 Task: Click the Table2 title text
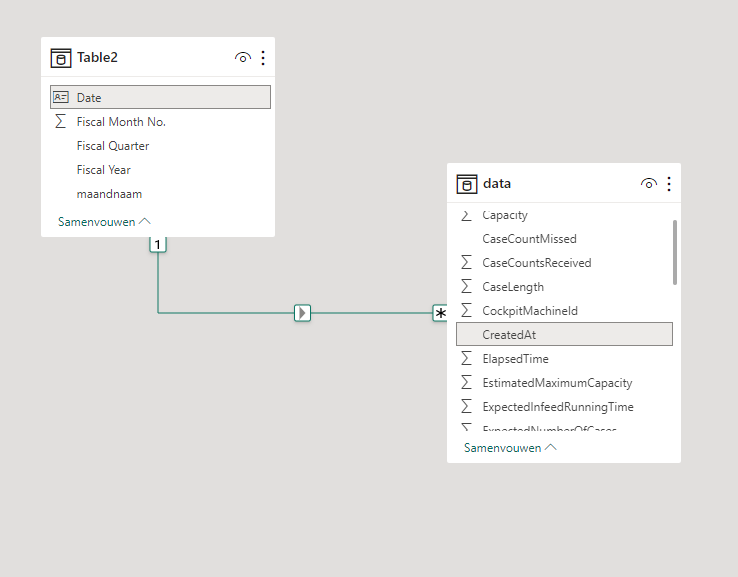point(97,57)
